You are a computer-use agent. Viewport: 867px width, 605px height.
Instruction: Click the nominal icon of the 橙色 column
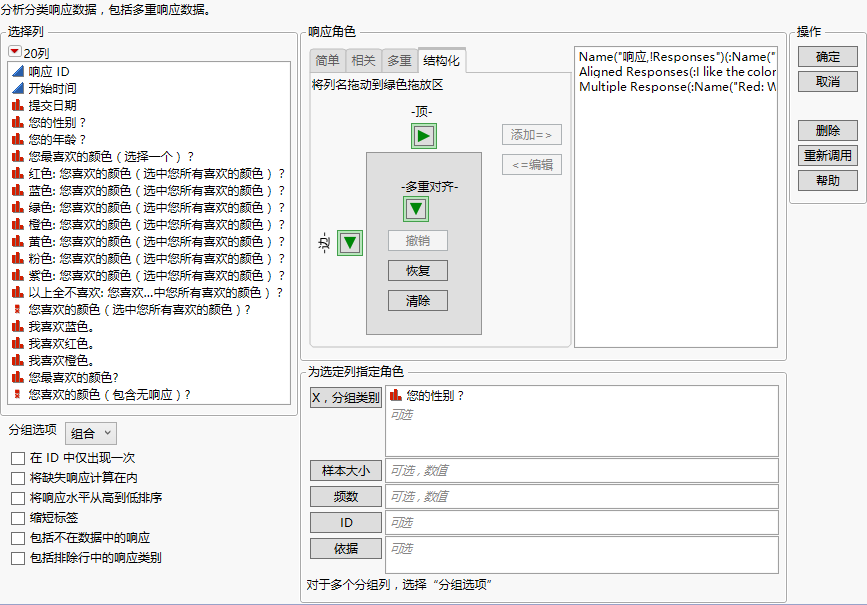(18, 225)
